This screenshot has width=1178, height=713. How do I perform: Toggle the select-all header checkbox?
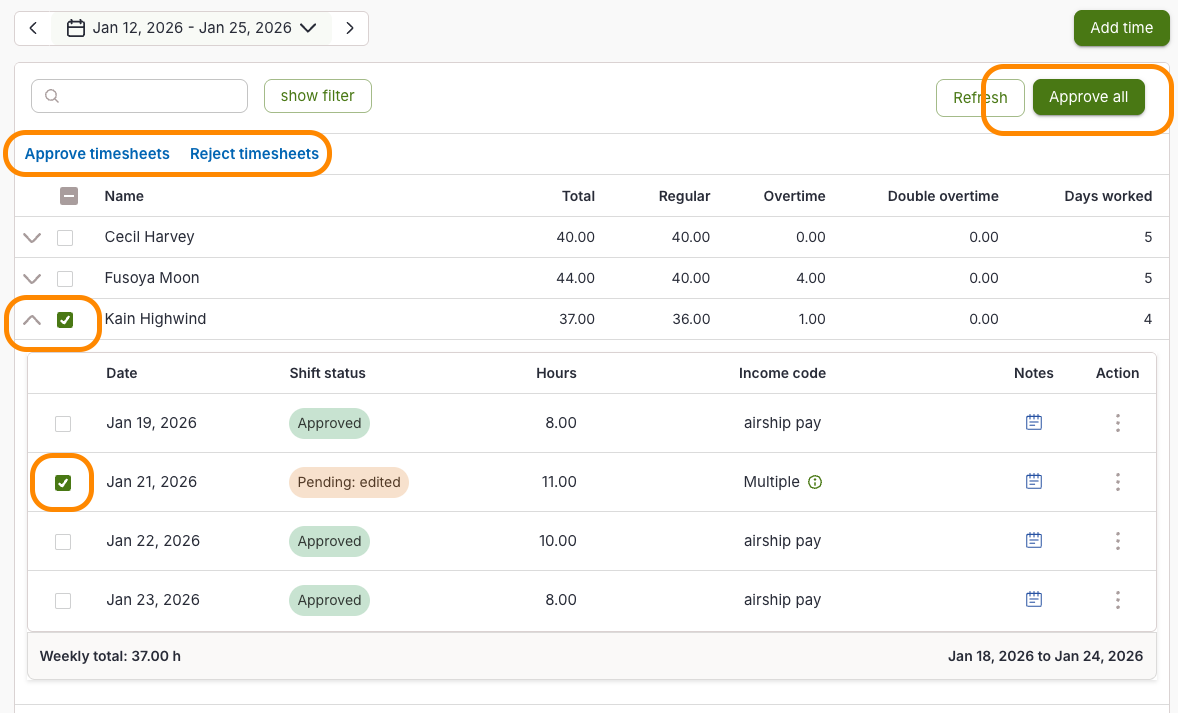pos(69,196)
